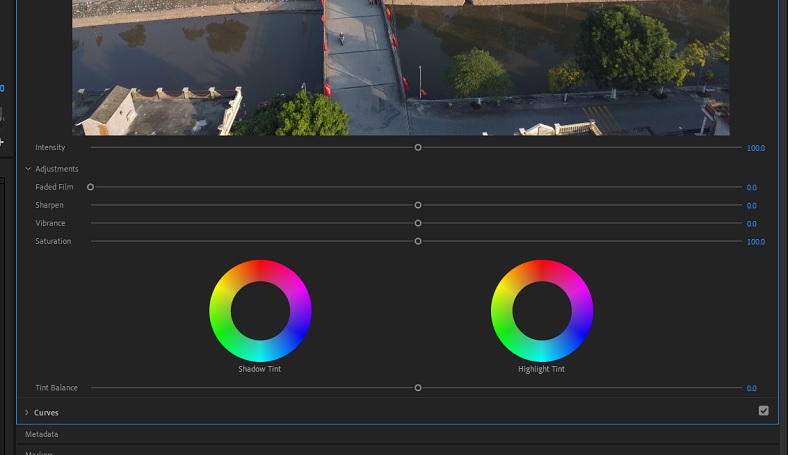
Task: Click the Sharpen value field
Action: pyautogui.click(x=751, y=205)
